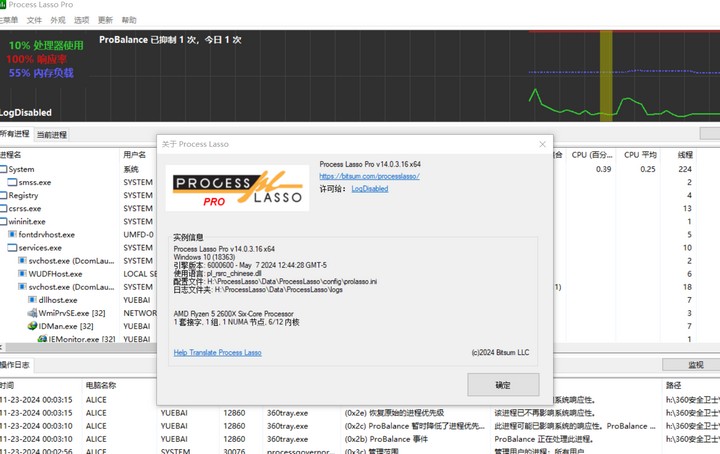Open the bitsum.com/processlasso link
Screen dimensions: 720x454
coord(369,176)
